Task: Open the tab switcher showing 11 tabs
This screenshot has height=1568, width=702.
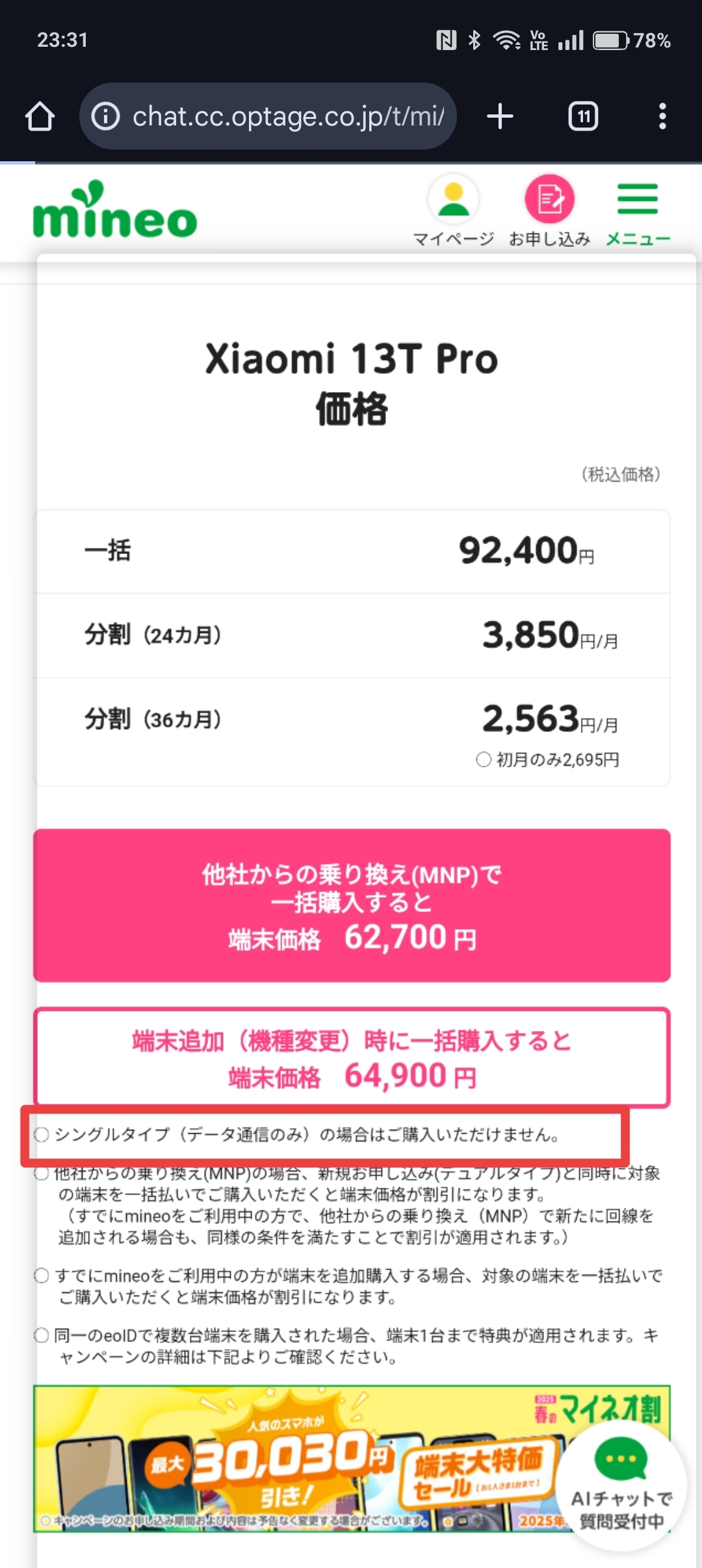Action: [583, 117]
